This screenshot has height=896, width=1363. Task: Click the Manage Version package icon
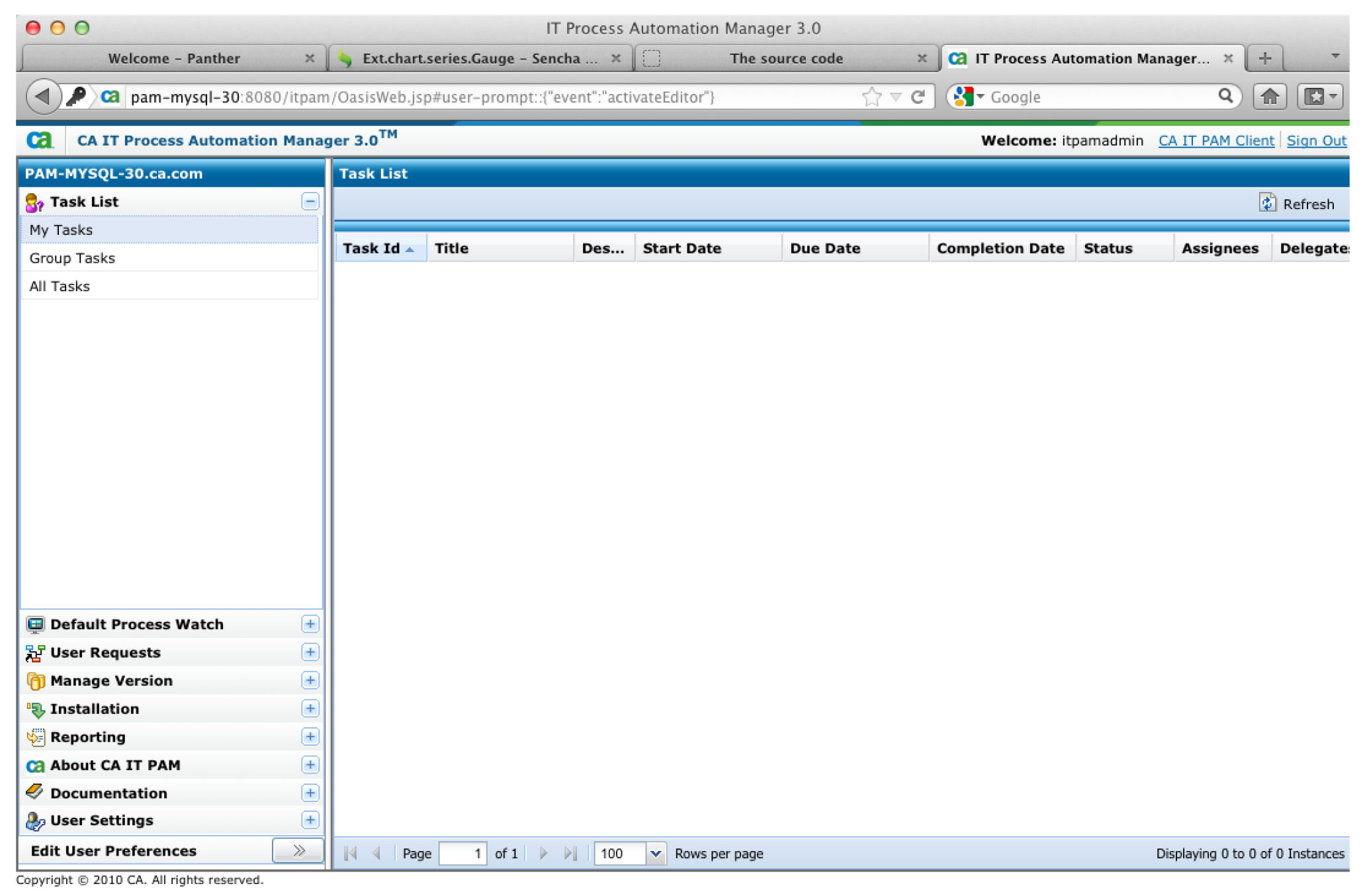click(x=34, y=681)
